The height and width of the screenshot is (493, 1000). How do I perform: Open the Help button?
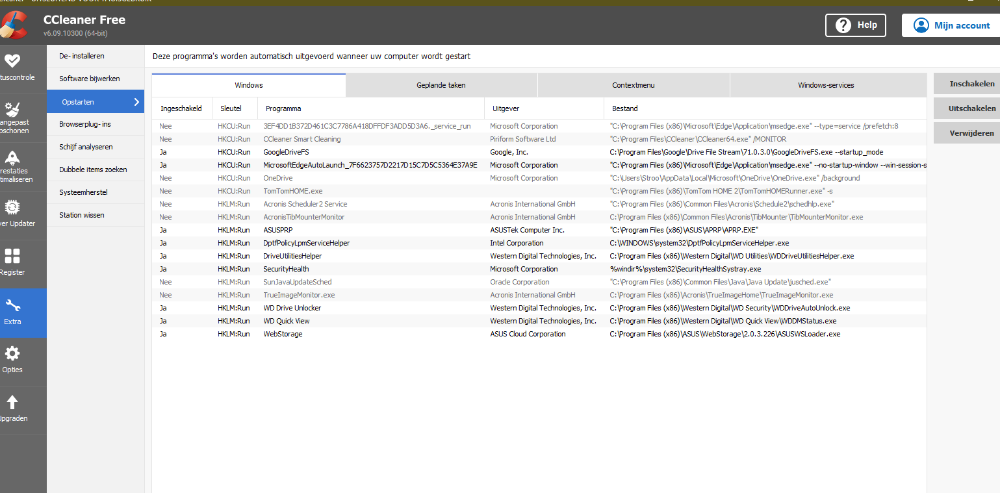click(x=856, y=25)
